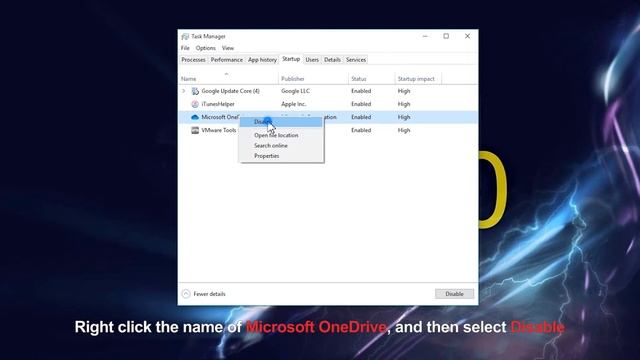Viewport: 640px width, 360px height.
Task: Click the Google LLC publisher cell
Action: coord(296,91)
